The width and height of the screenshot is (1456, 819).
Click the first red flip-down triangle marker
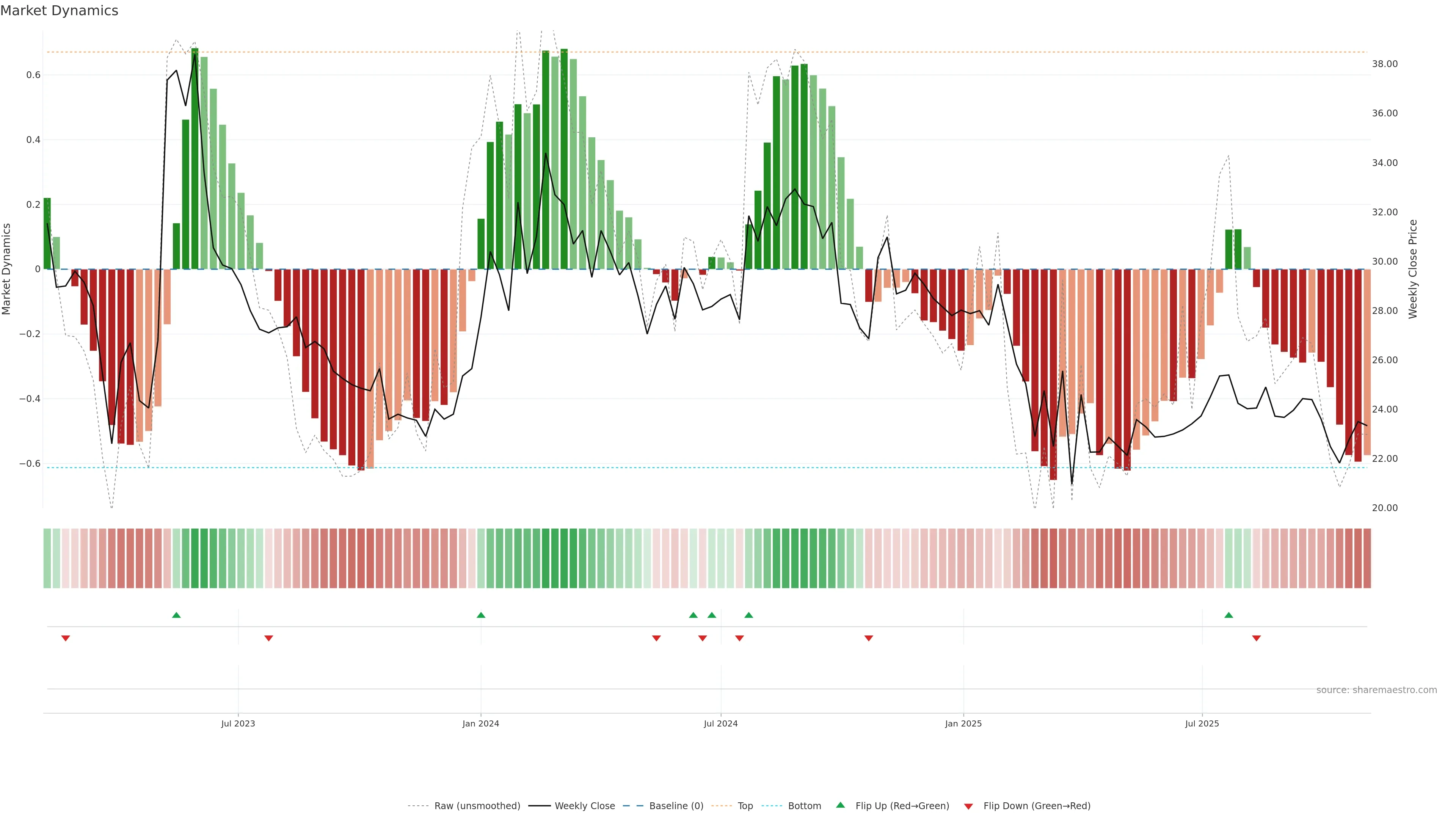66,638
